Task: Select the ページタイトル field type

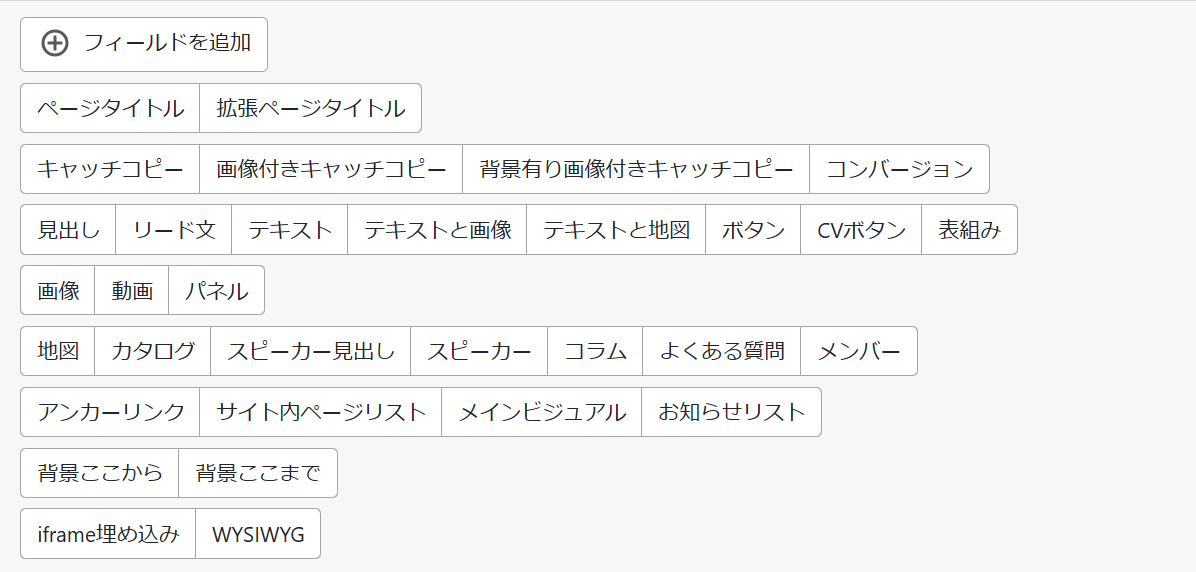Action: (110, 108)
